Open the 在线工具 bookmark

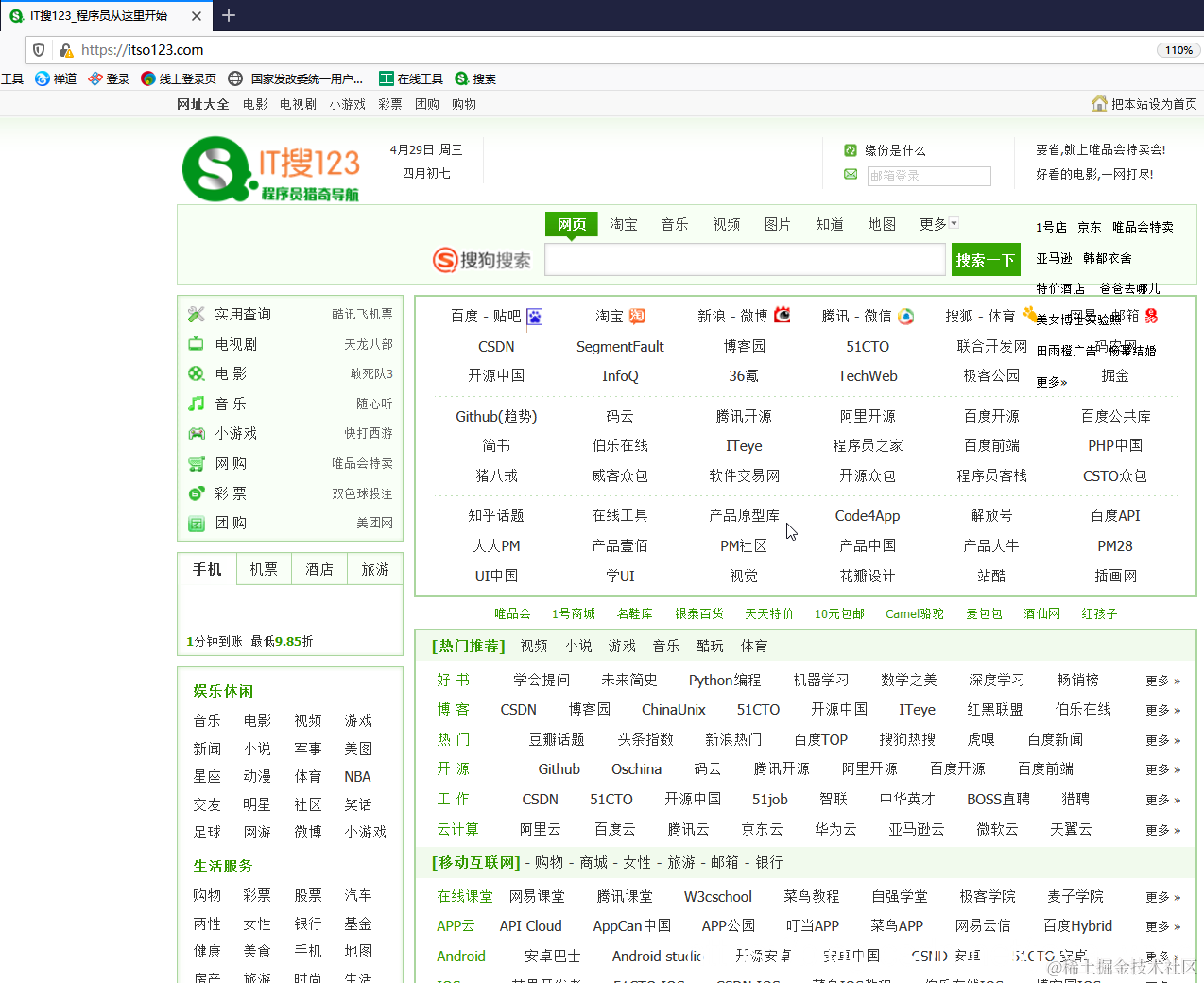[411, 78]
